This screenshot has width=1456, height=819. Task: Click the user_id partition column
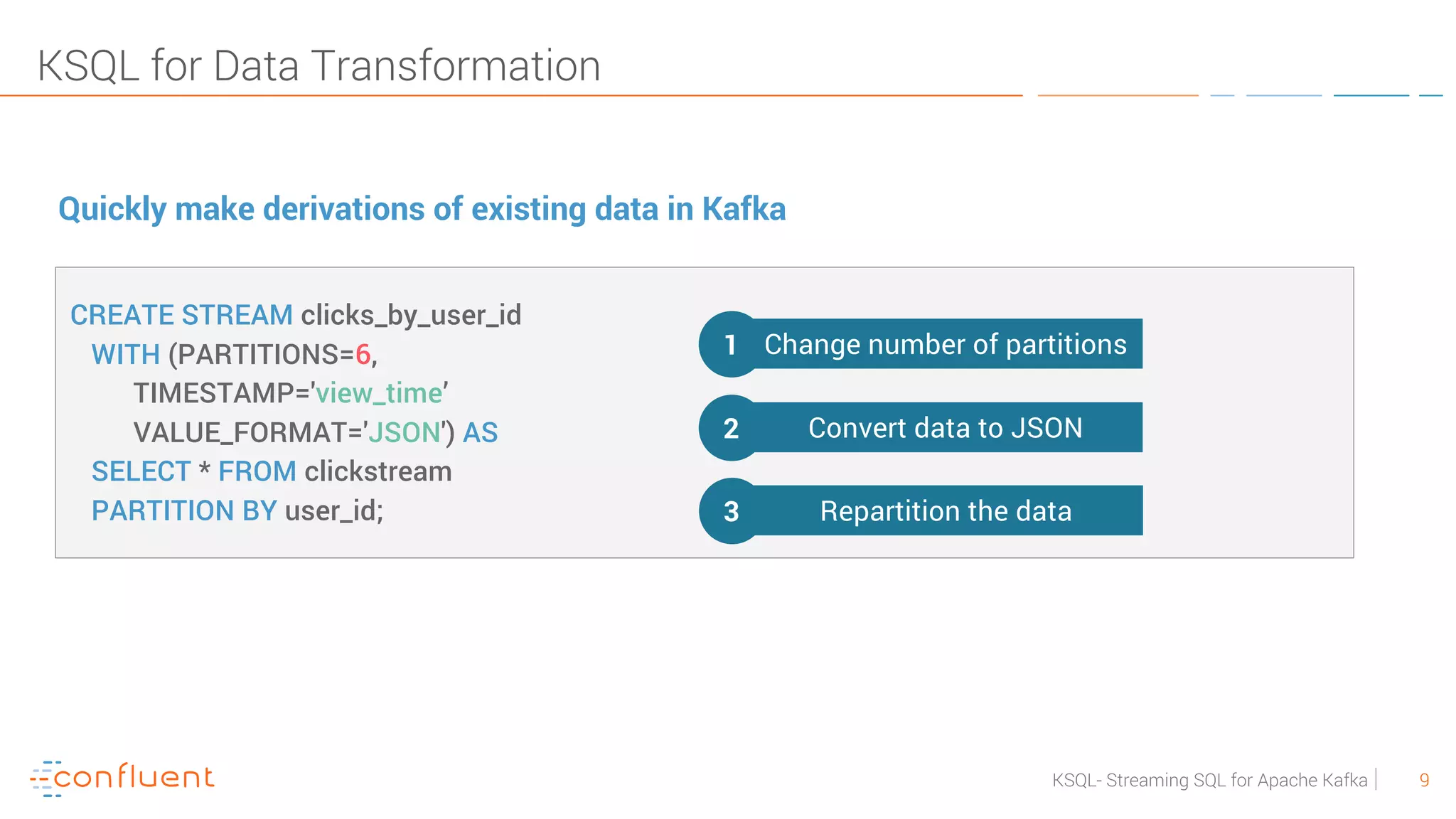[333, 510]
